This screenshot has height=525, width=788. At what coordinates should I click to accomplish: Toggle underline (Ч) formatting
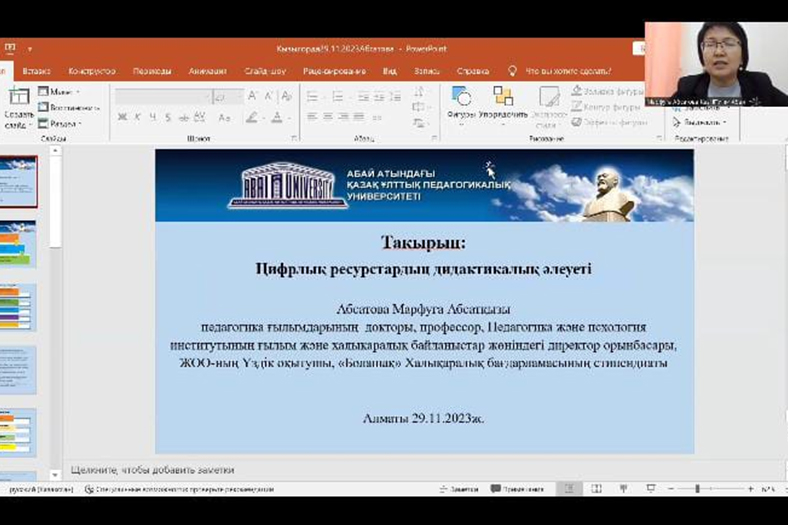click(151, 117)
